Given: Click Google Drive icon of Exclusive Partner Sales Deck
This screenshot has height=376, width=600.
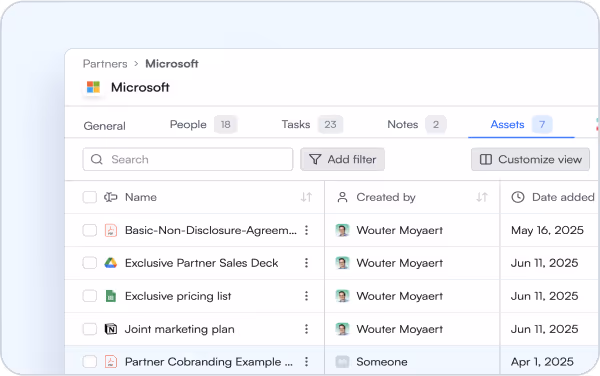Looking at the screenshot, I should [x=111, y=263].
